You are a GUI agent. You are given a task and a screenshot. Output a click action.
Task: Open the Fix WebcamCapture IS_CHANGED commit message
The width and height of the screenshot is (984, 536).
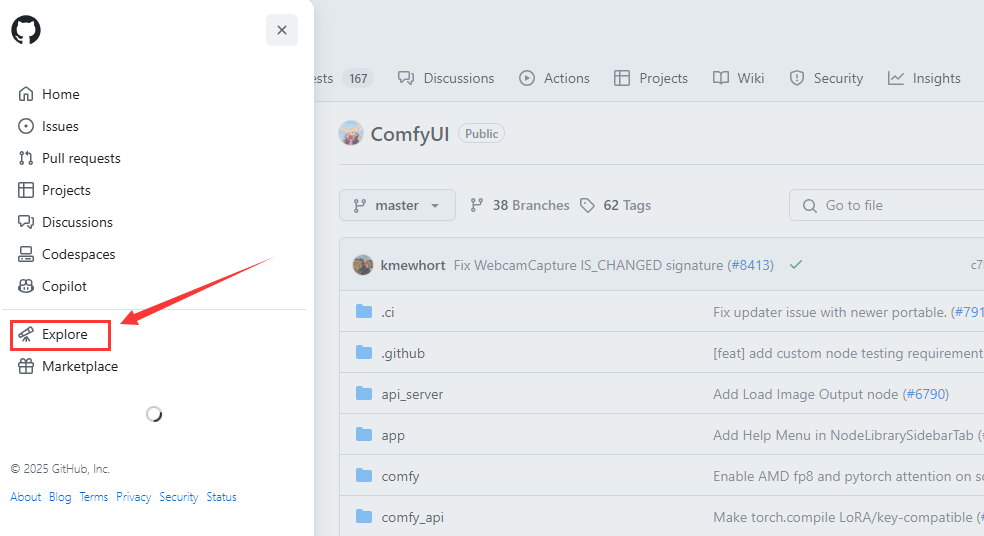[x=588, y=265]
